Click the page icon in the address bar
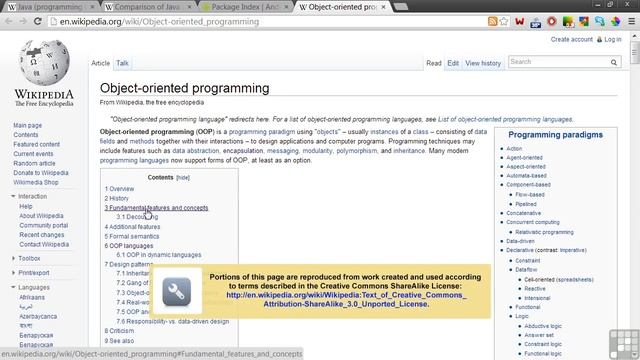 pos(53,21)
